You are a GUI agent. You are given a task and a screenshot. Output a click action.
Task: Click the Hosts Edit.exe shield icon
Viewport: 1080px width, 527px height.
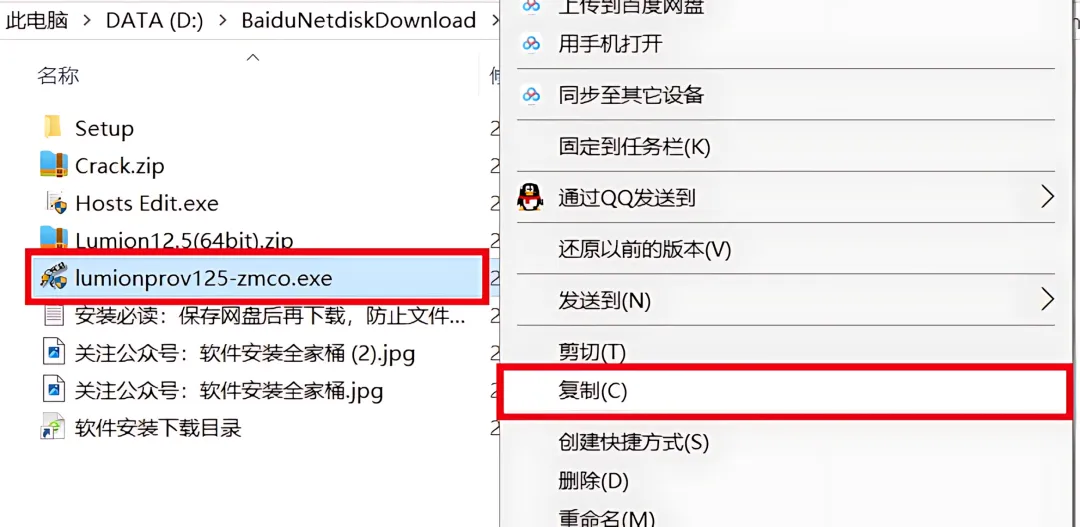[55, 203]
